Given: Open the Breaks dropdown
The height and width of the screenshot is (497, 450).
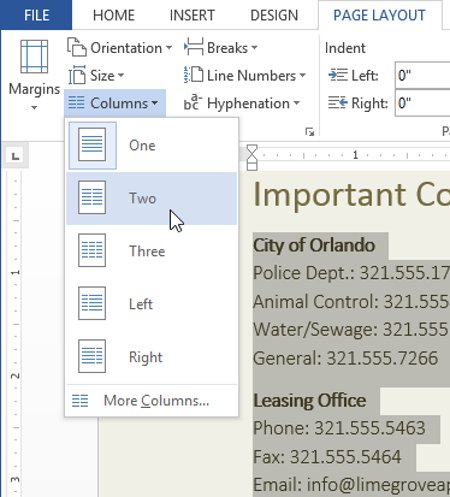Looking at the screenshot, I should click(x=221, y=48).
